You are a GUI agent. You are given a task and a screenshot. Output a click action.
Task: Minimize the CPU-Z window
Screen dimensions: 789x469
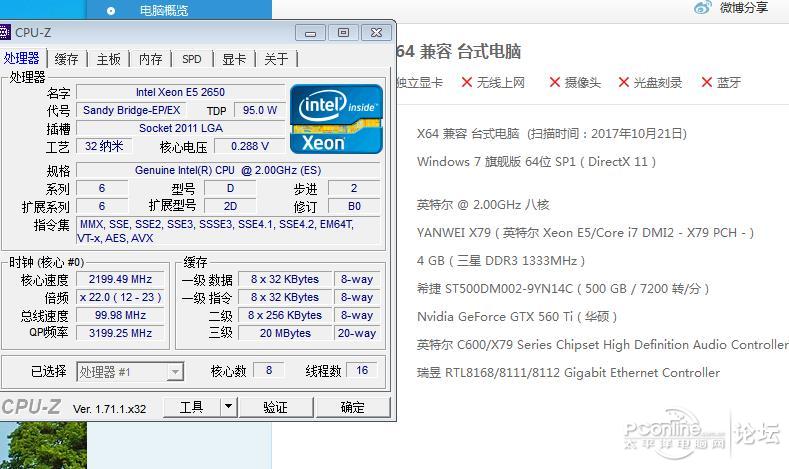point(310,33)
